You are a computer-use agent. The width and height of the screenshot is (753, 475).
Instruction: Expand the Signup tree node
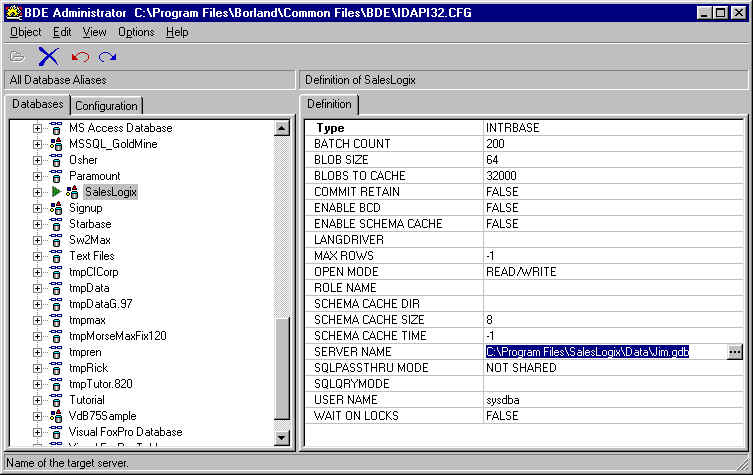pyautogui.click(x=37, y=208)
